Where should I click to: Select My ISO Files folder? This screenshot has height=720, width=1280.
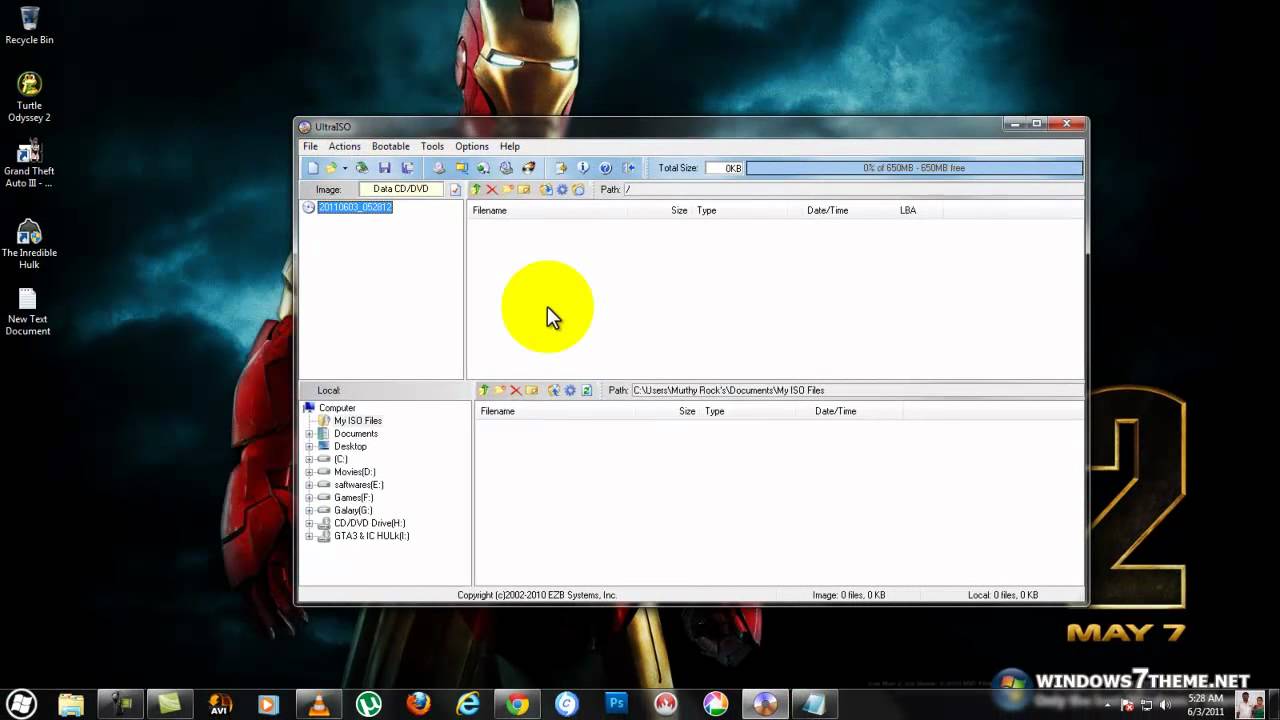[x=358, y=421]
